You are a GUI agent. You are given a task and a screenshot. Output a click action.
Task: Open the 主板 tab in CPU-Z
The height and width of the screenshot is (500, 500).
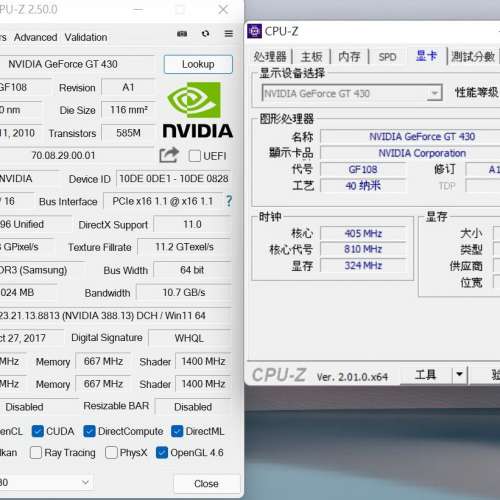click(312, 56)
